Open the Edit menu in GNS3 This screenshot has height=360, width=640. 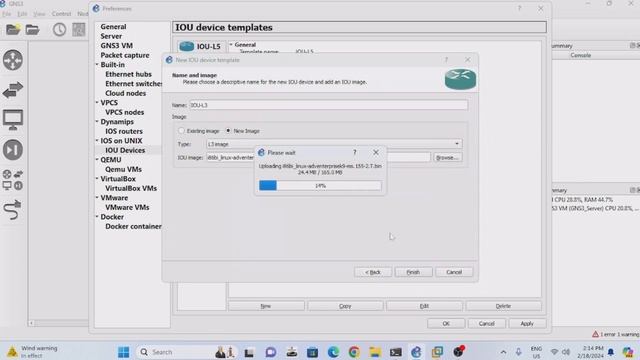tap(22, 14)
